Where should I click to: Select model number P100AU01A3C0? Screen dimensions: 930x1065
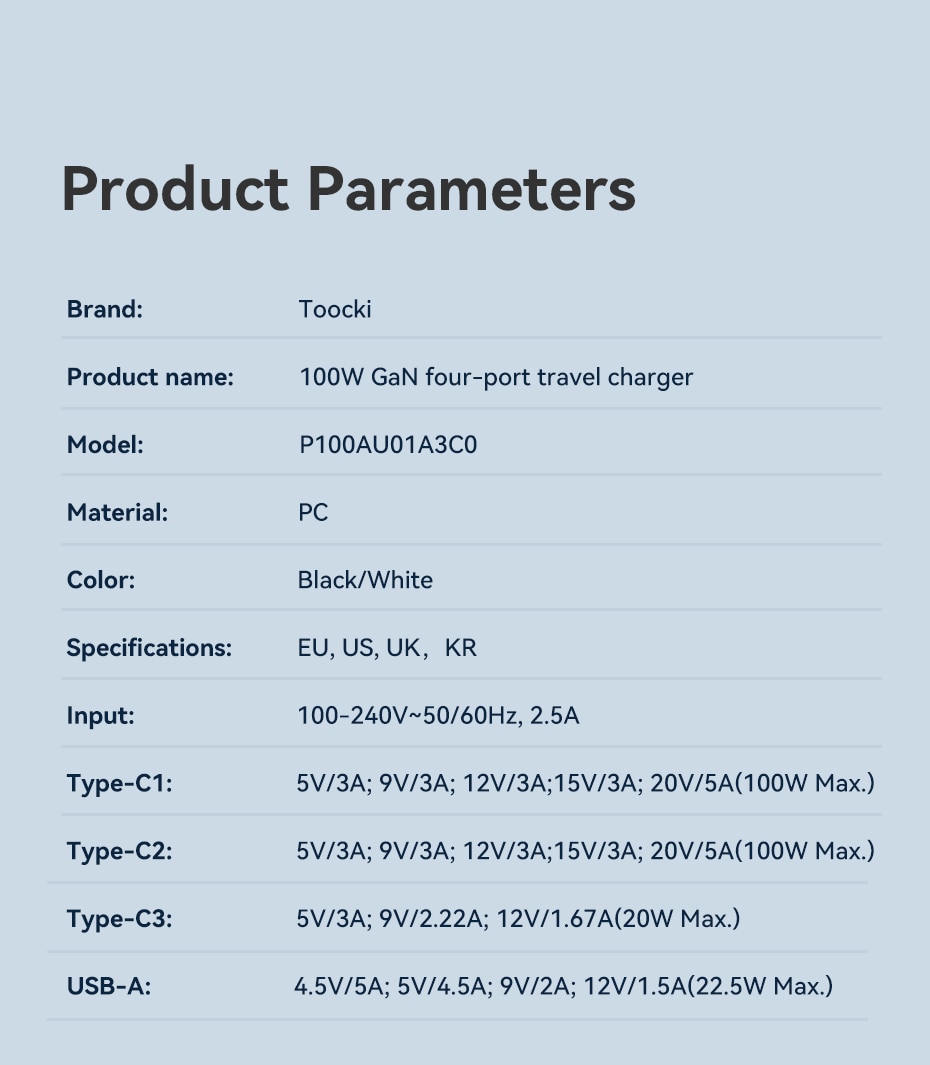(x=388, y=445)
